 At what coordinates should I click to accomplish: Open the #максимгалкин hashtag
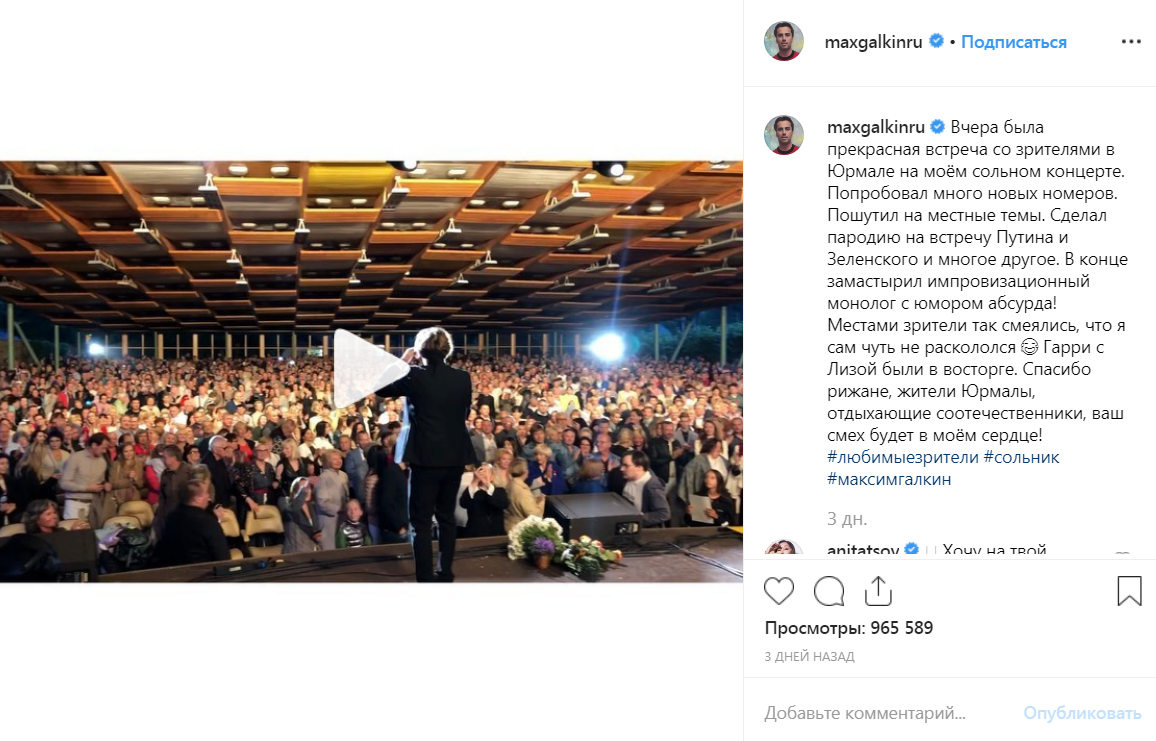(x=889, y=479)
